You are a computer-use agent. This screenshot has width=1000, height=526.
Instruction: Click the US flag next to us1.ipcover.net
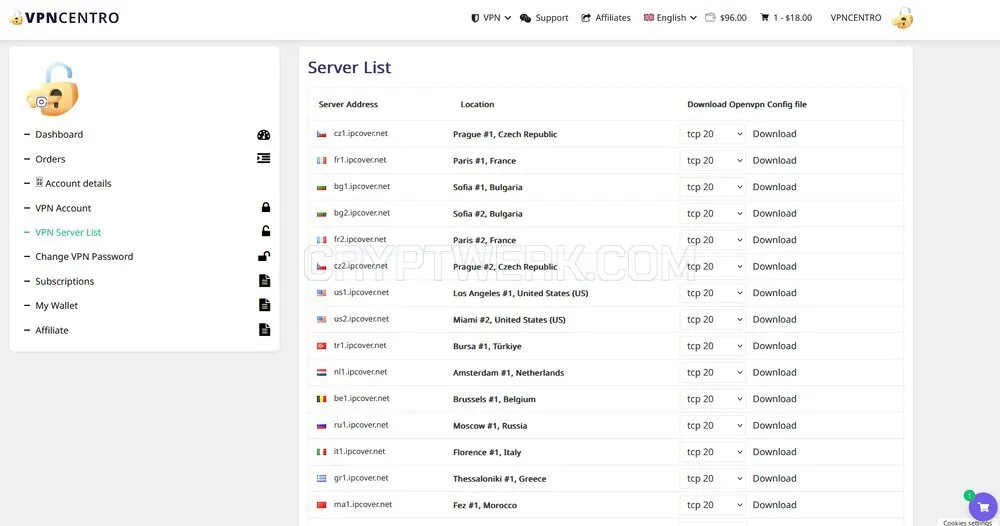[x=321, y=293]
